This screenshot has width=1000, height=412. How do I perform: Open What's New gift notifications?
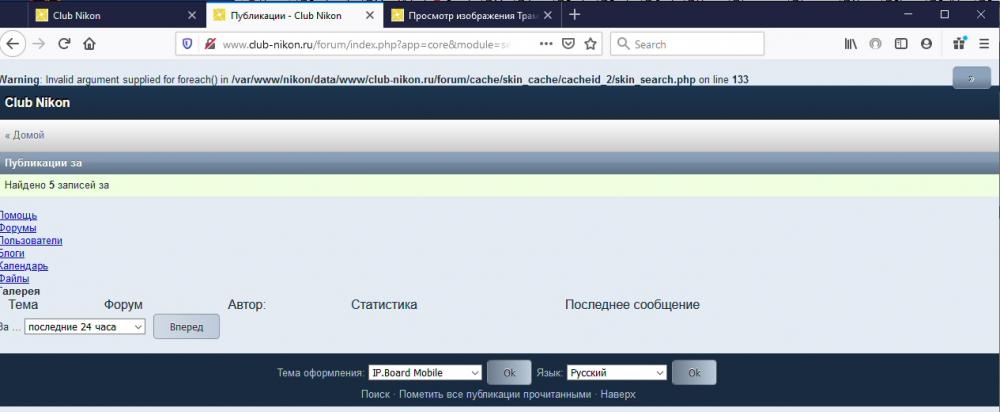pos(959,44)
